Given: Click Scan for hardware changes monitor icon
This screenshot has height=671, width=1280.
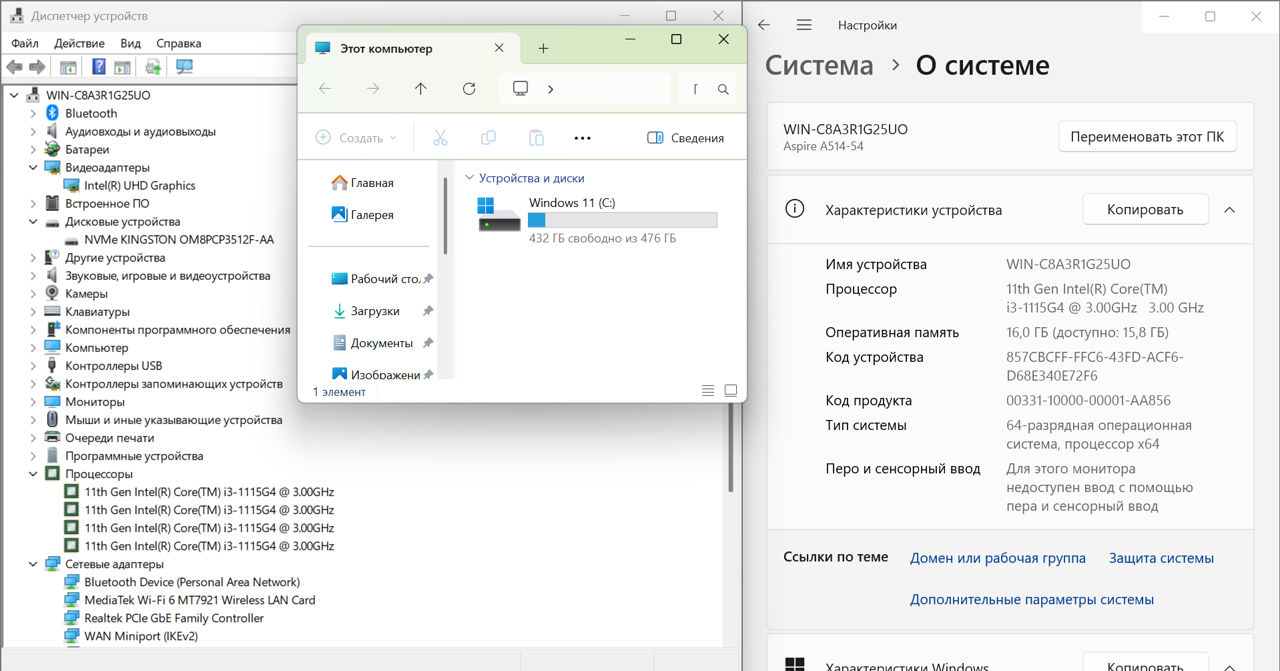Looking at the screenshot, I should point(184,67).
